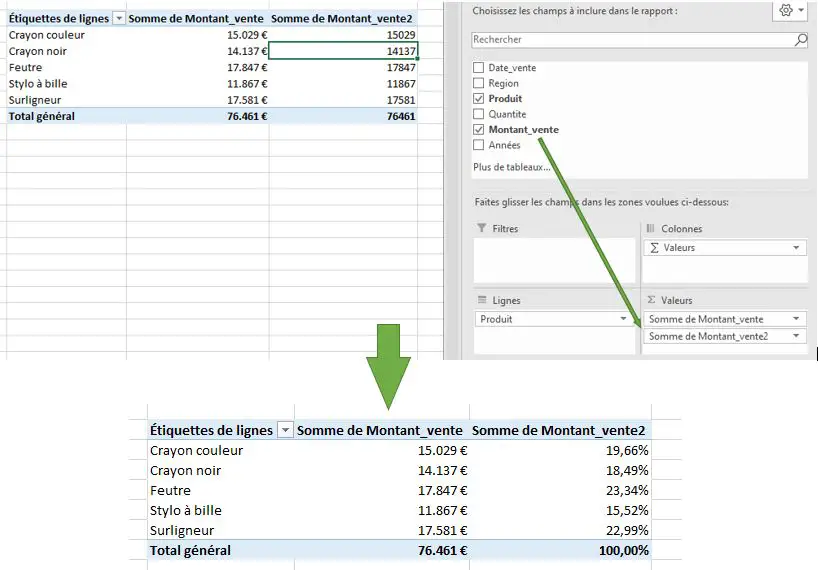This screenshot has height=570, width=818.
Task: Click the Lignes area icon
Action: coord(482,300)
